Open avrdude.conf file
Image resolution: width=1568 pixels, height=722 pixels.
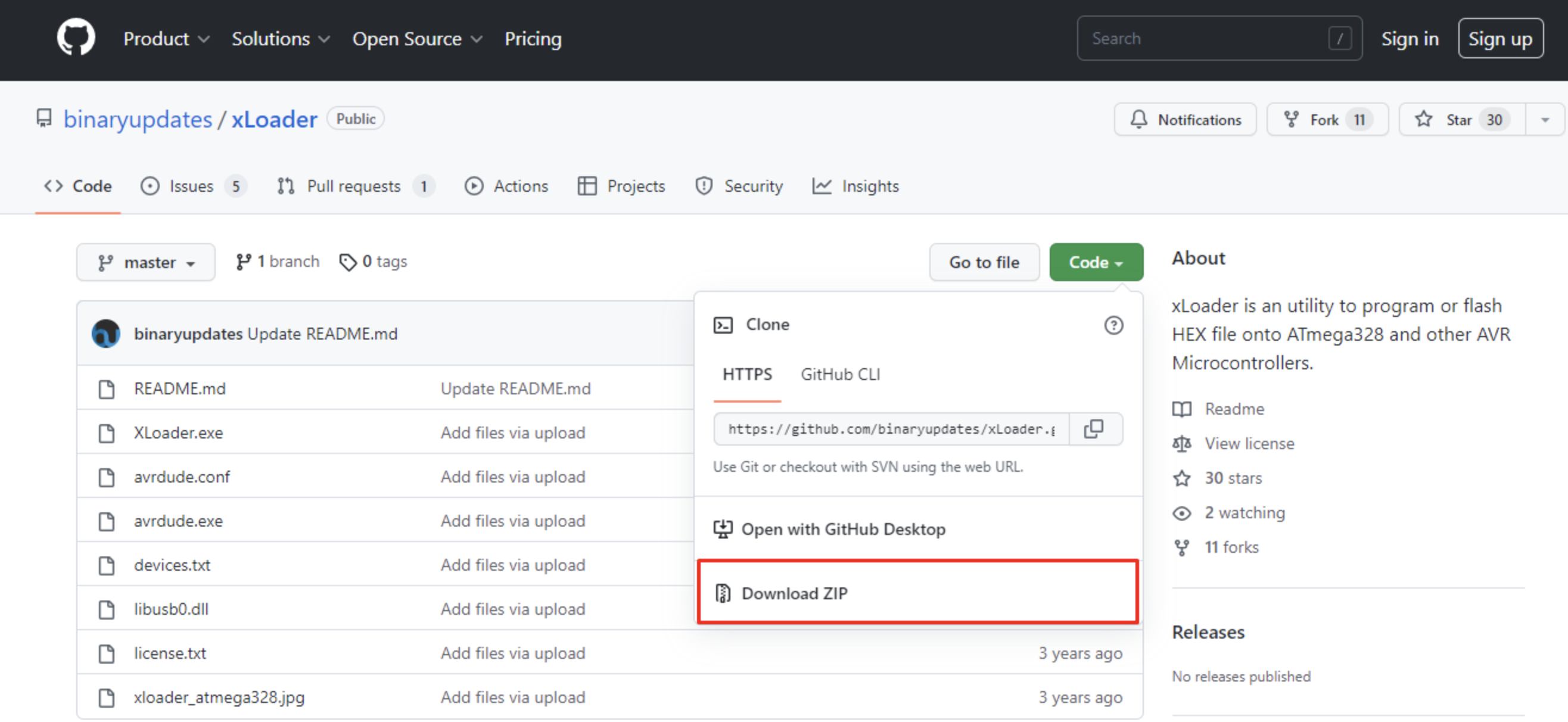tap(181, 476)
